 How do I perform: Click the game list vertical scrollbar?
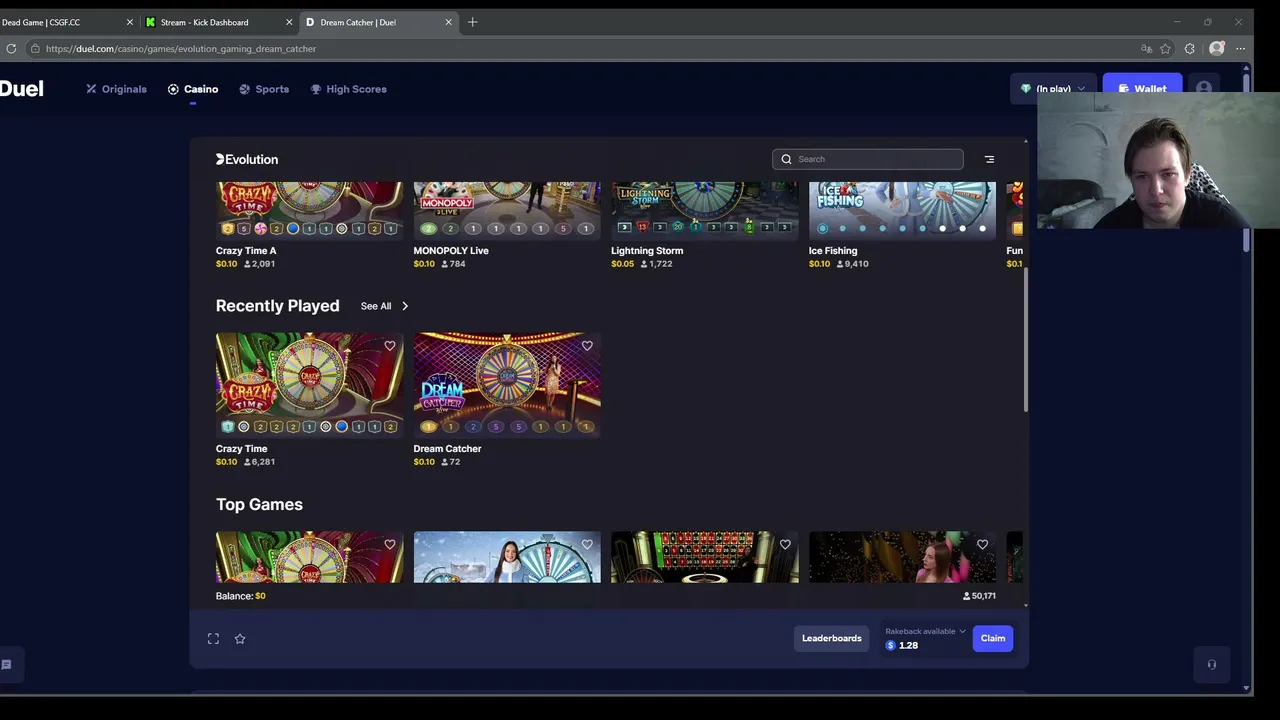pos(1026,340)
